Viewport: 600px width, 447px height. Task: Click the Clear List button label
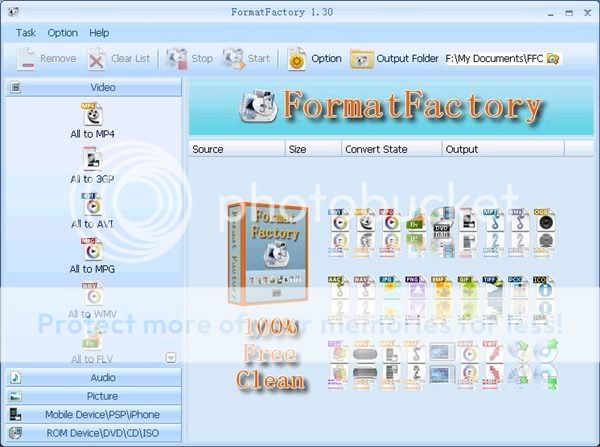click(130, 59)
